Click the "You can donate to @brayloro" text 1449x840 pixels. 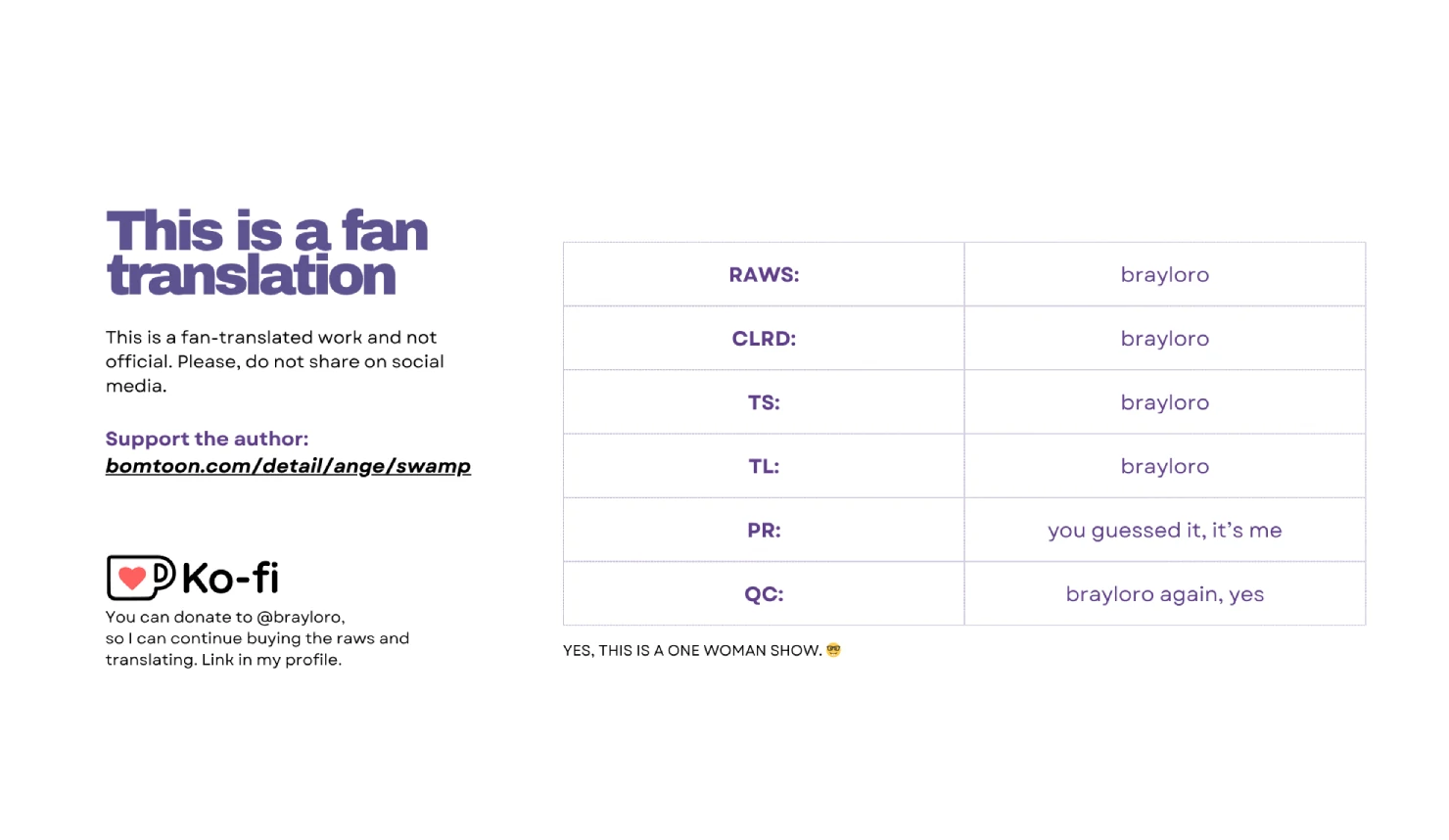coord(225,617)
